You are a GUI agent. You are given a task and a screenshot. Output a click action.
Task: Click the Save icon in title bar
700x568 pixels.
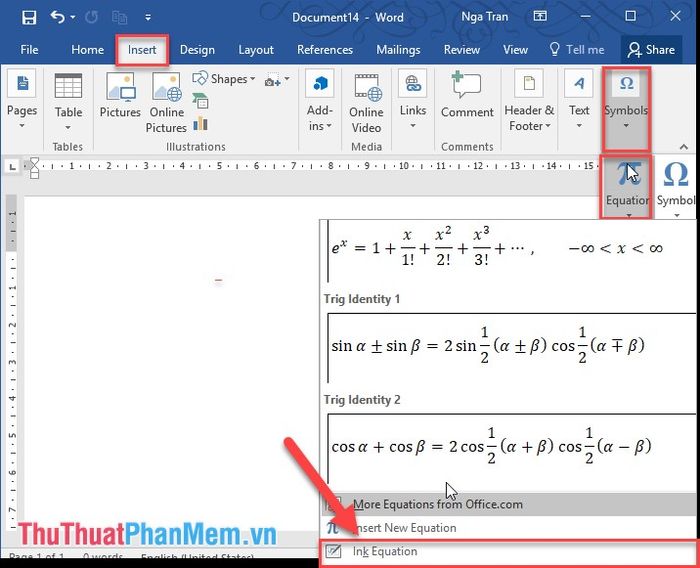click(29, 17)
